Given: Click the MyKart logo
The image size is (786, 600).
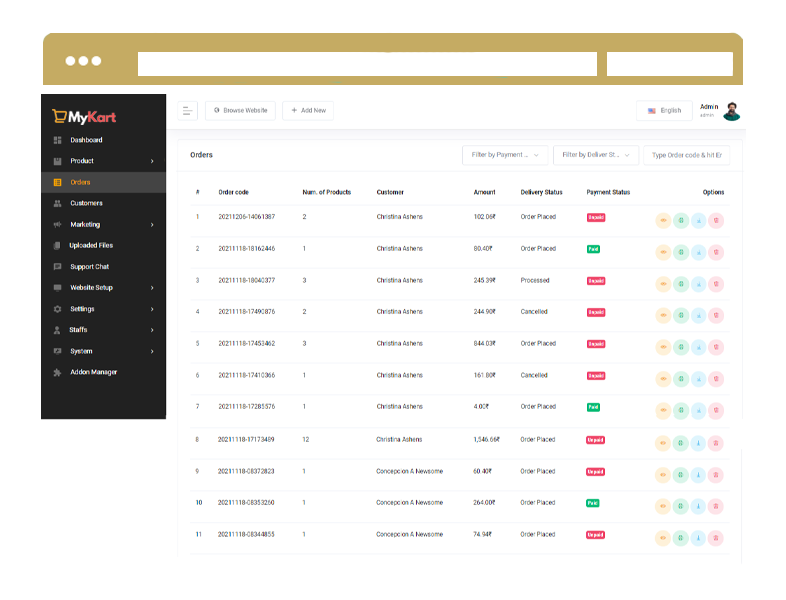Looking at the screenshot, I should tap(84, 116).
